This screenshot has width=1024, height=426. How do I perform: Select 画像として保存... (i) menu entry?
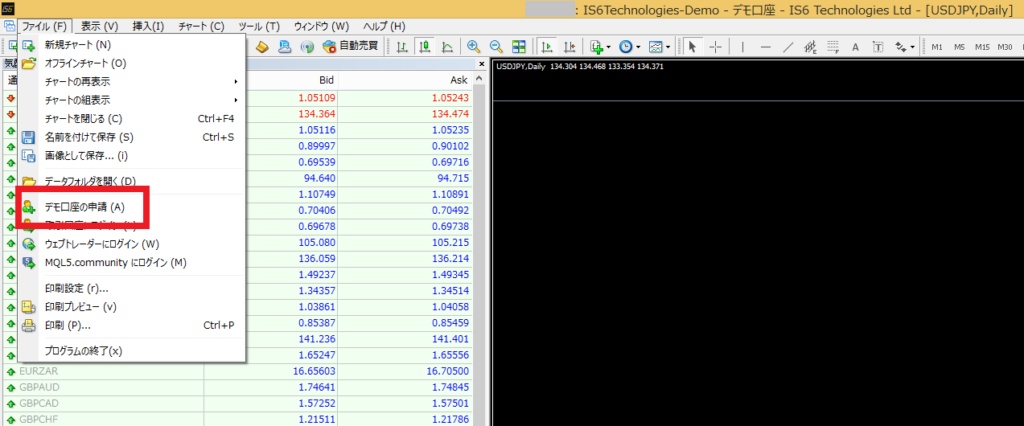pyautogui.click(x=131, y=156)
